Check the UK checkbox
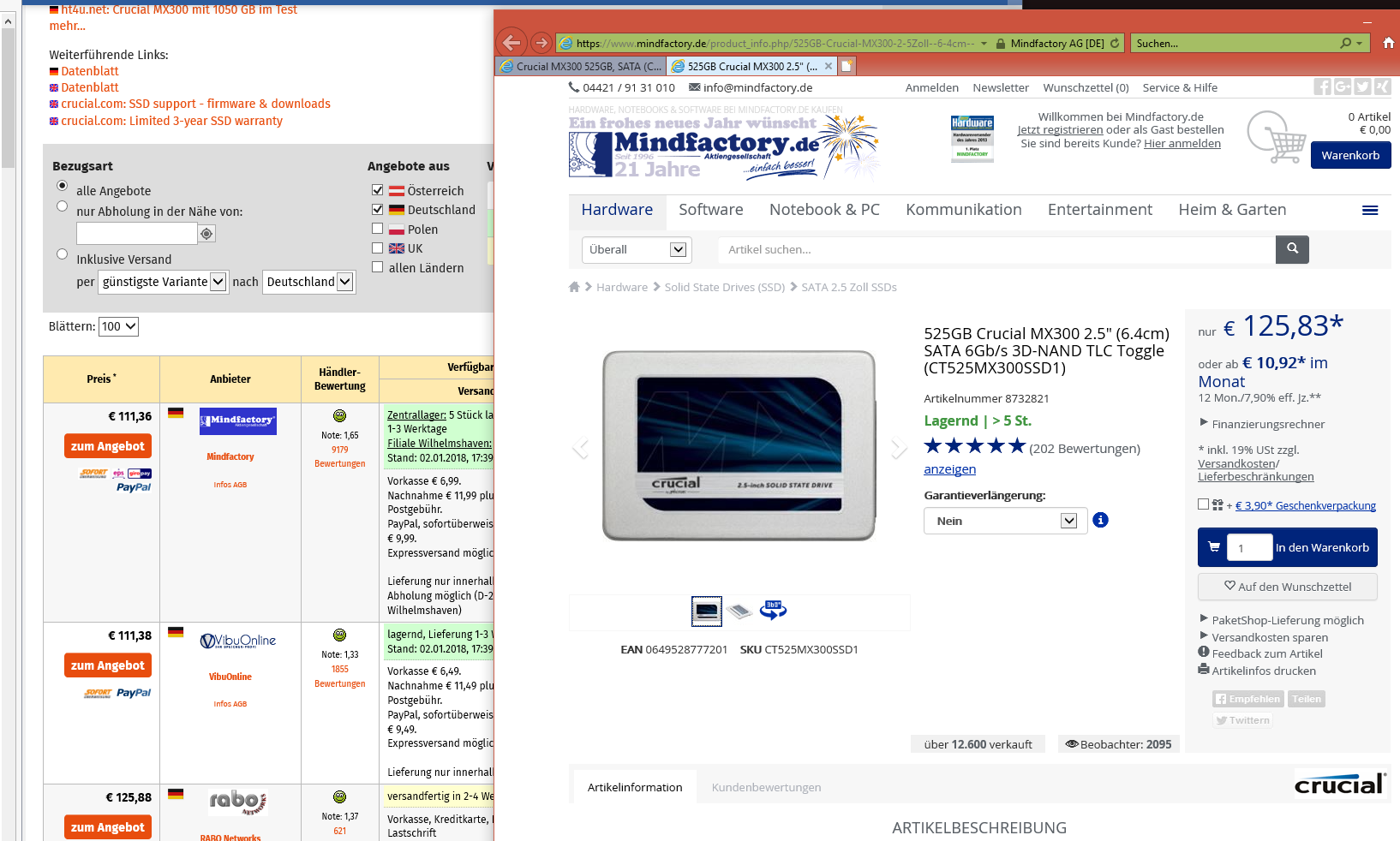 point(377,248)
